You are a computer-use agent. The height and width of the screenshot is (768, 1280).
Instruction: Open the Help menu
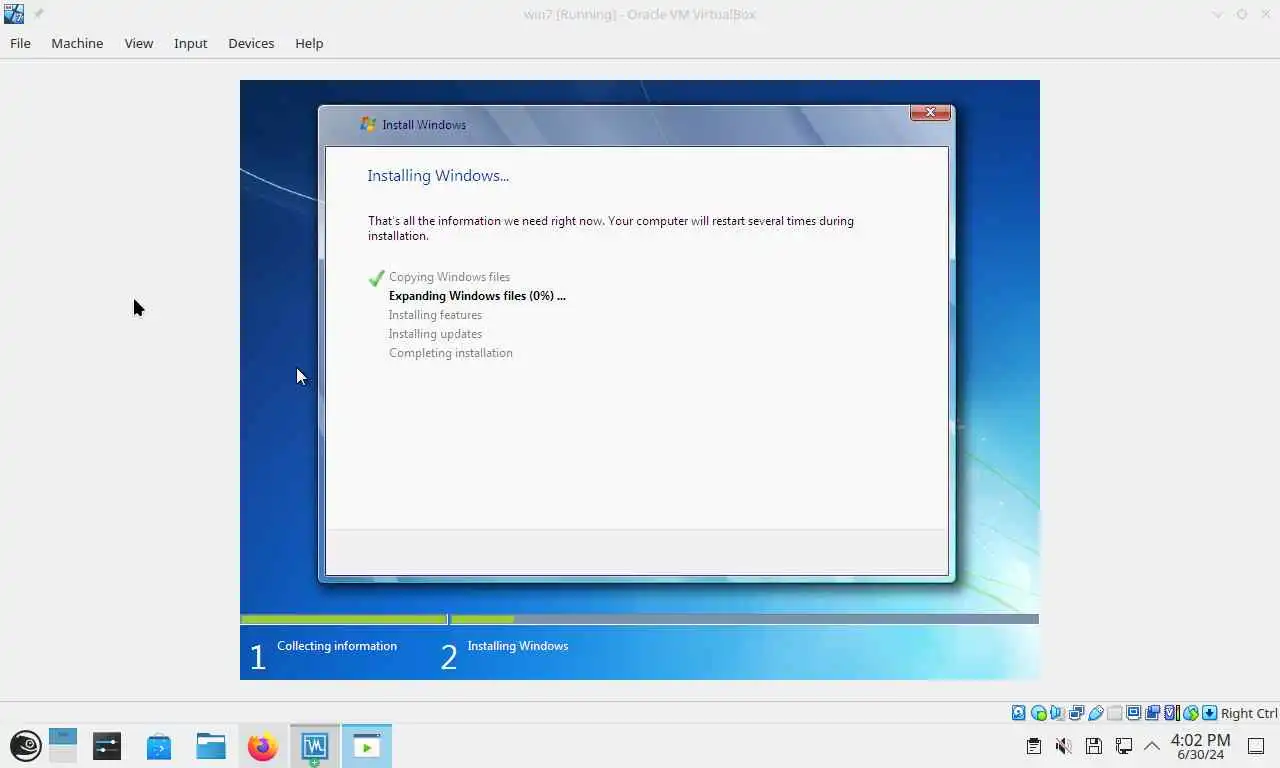(x=309, y=43)
